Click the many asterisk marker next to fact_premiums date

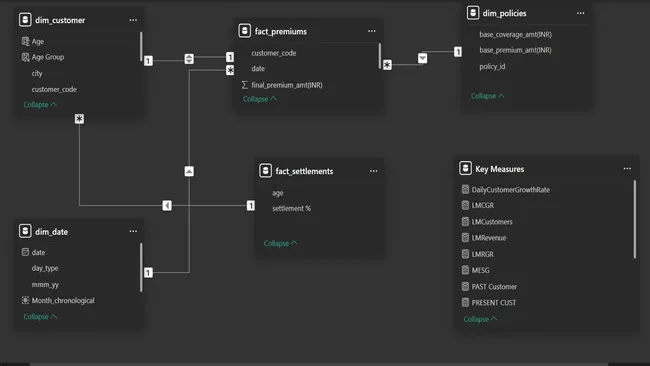tap(230, 70)
